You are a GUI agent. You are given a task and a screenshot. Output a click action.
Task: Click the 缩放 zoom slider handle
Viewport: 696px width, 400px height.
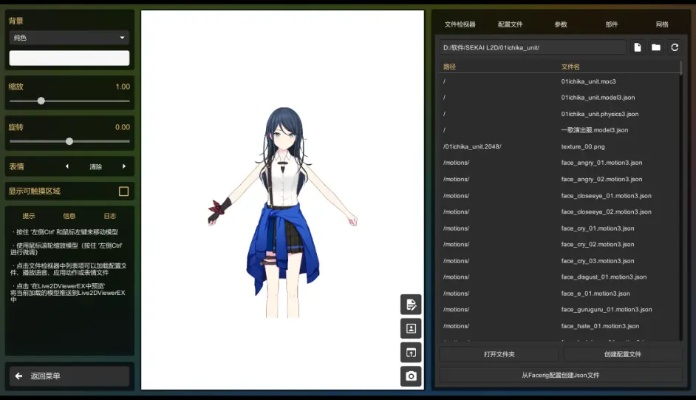click(x=41, y=101)
